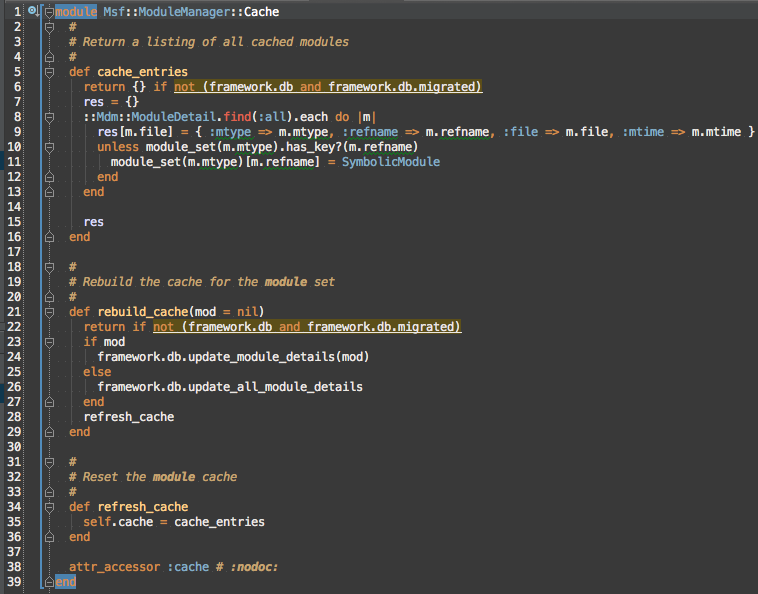Image resolution: width=758 pixels, height=594 pixels.
Task: Click the 'else' keyword on line 25
Action: pos(97,371)
